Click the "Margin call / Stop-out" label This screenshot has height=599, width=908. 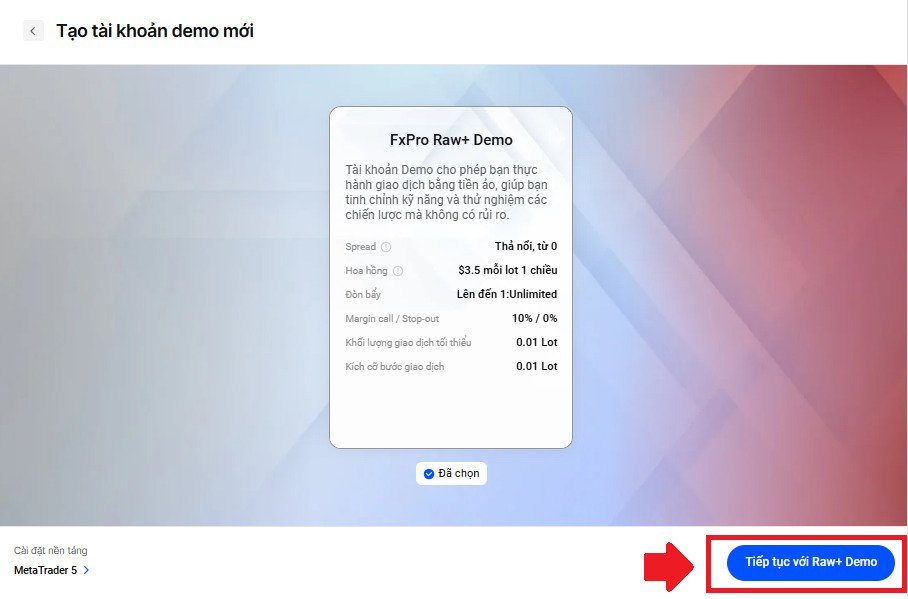point(392,319)
